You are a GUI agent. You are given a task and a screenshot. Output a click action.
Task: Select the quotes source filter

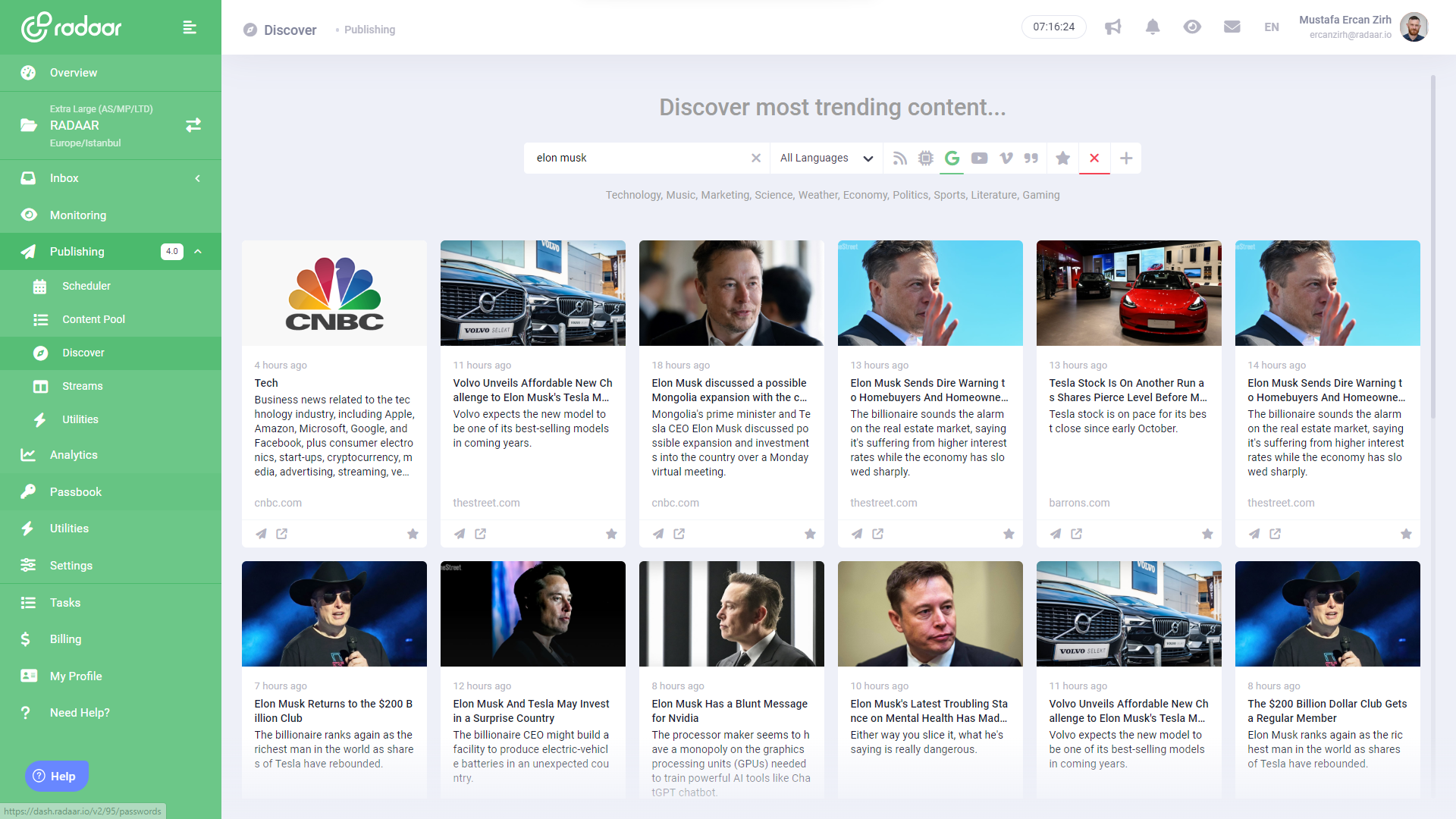pyautogui.click(x=1031, y=158)
